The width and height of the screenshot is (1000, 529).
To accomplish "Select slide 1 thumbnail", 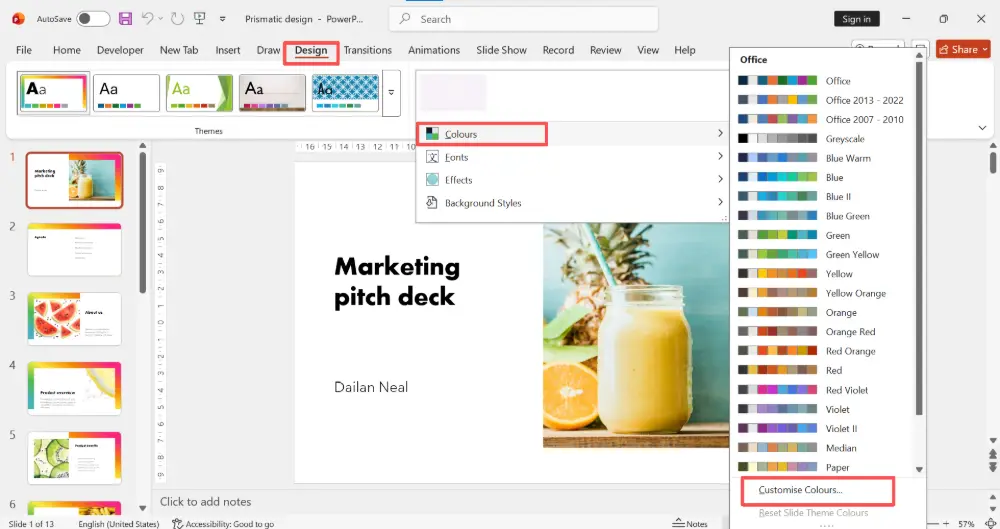I will coord(75,180).
